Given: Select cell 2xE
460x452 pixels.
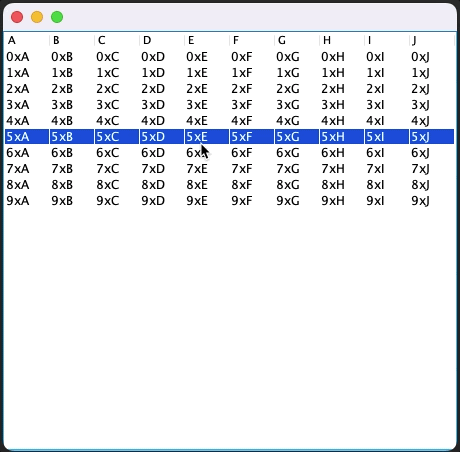Looking at the screenshot, I should [207, 89].
